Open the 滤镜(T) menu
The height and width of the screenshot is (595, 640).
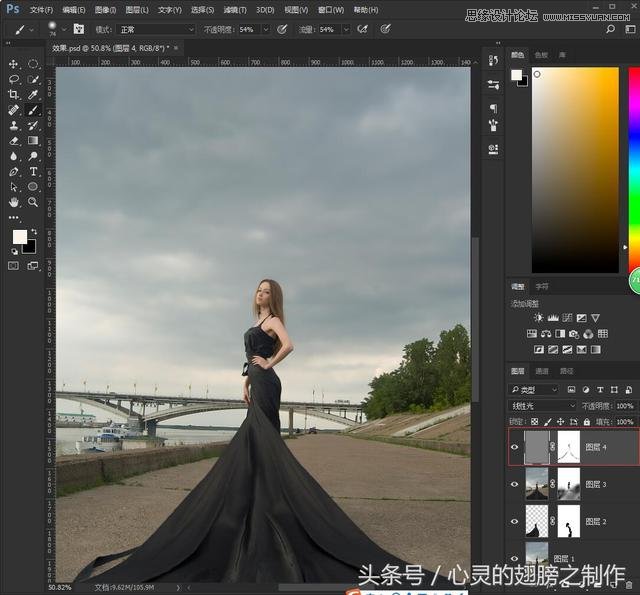tap(233, 10)
